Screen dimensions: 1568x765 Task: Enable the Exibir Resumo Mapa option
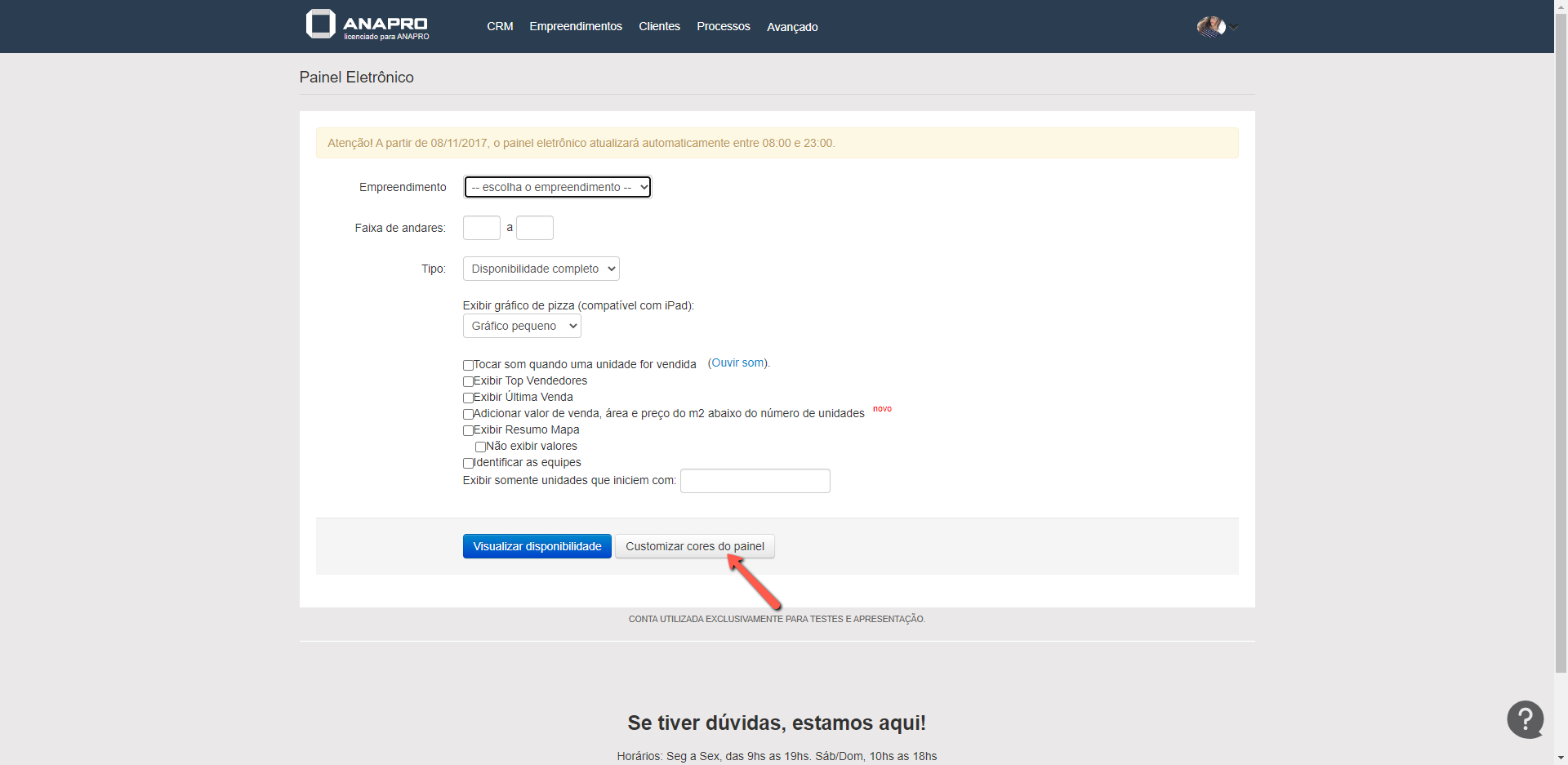468,430
